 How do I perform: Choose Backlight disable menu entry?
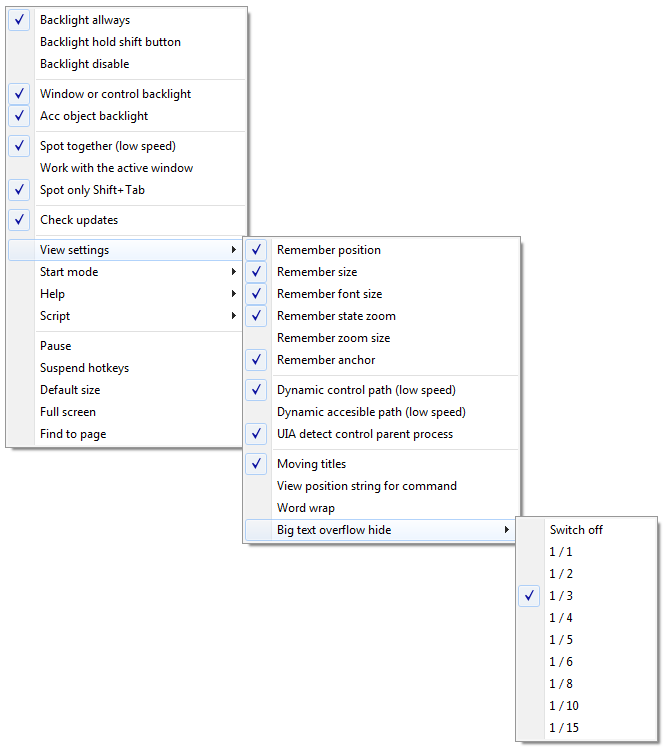point(127,64)
